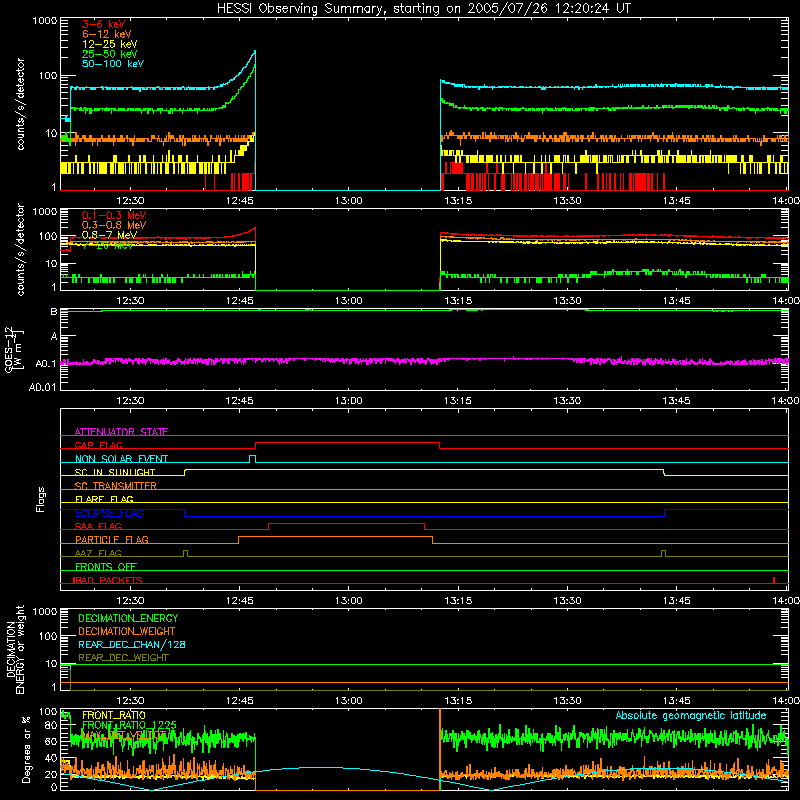Click the 'Degrees or %' axis title
This screenshot has width=800, height=800.
[x=26, y=749]
